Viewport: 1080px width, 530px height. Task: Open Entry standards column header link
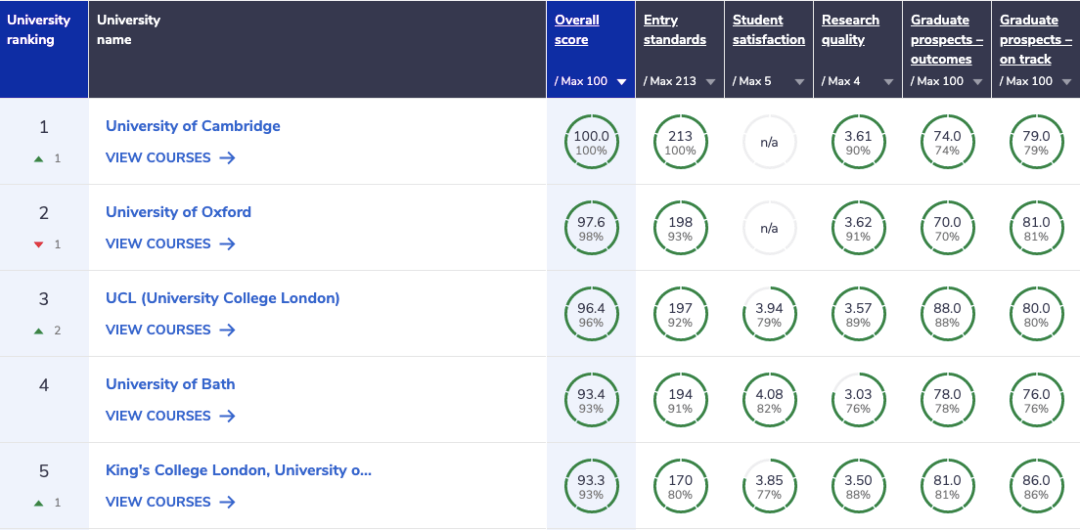click(x=674, y=30)
